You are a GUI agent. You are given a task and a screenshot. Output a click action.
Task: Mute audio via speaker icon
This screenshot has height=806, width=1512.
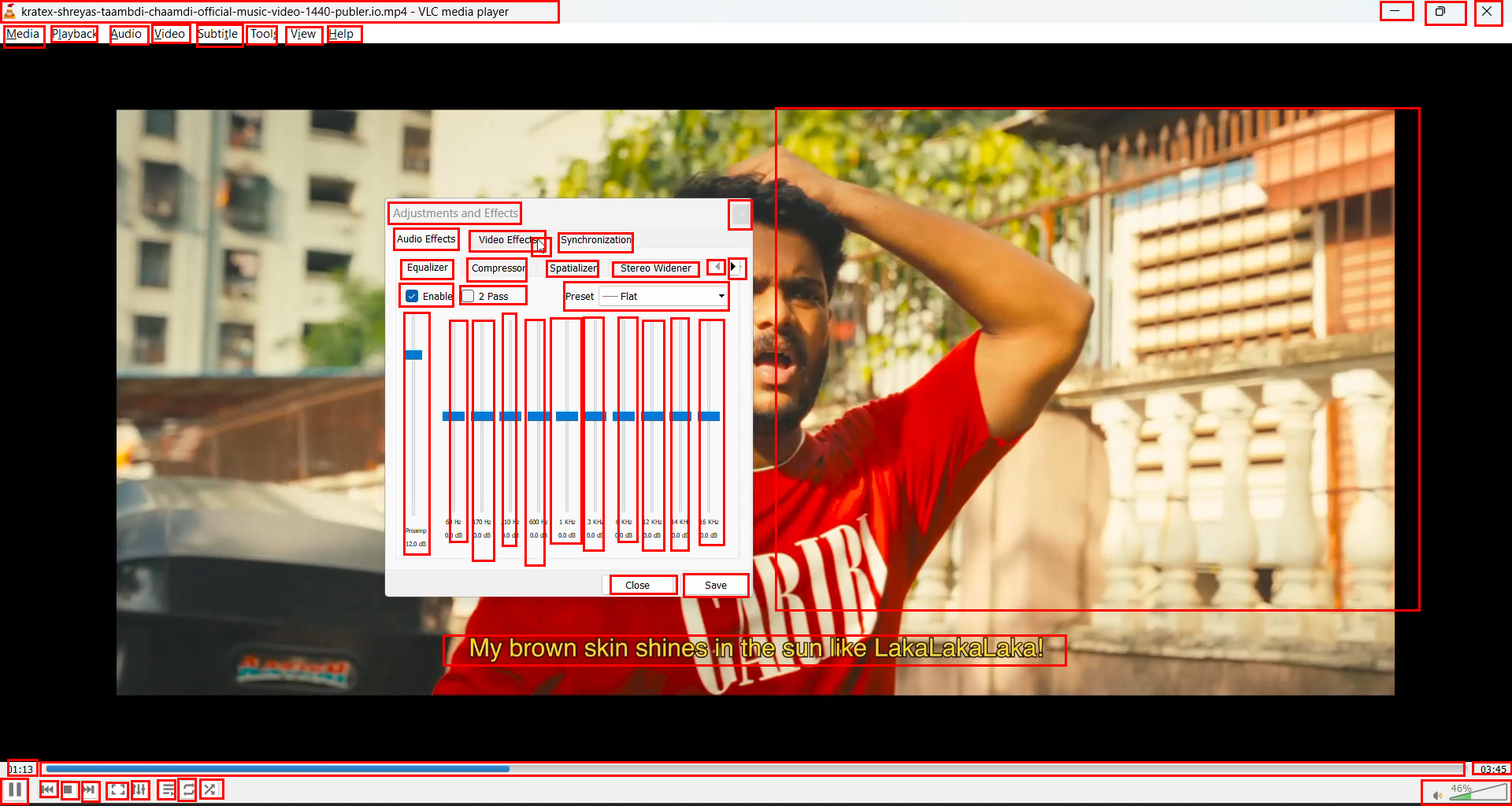pyautogui.click(x=1437, y=795)
